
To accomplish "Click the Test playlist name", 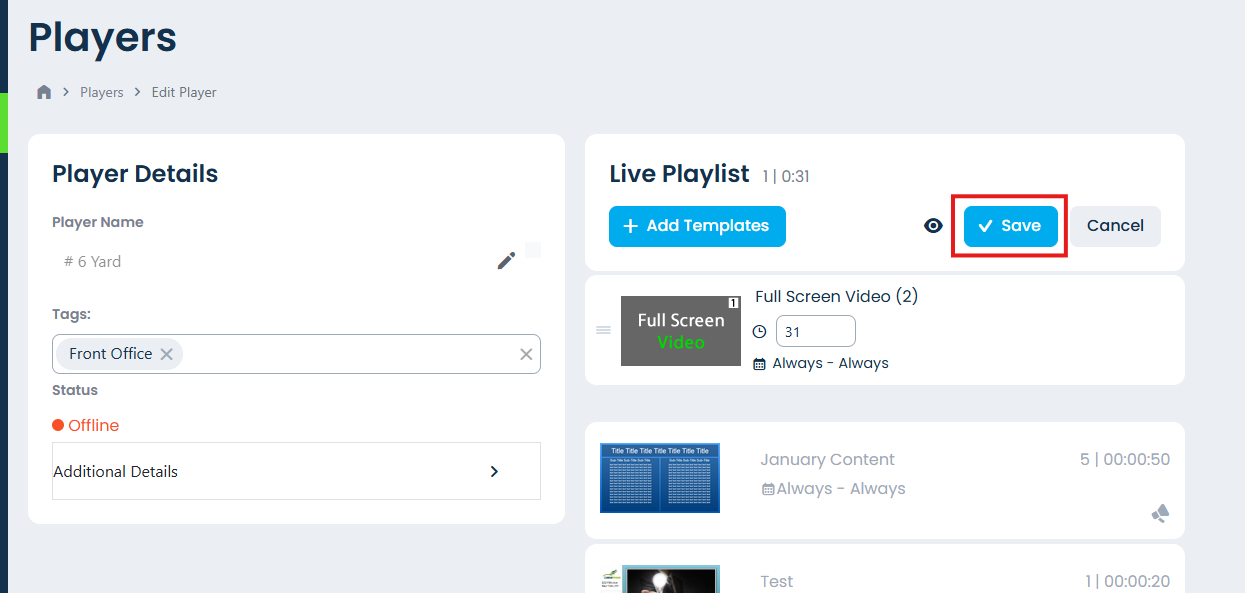I will (x=777, y=582).
